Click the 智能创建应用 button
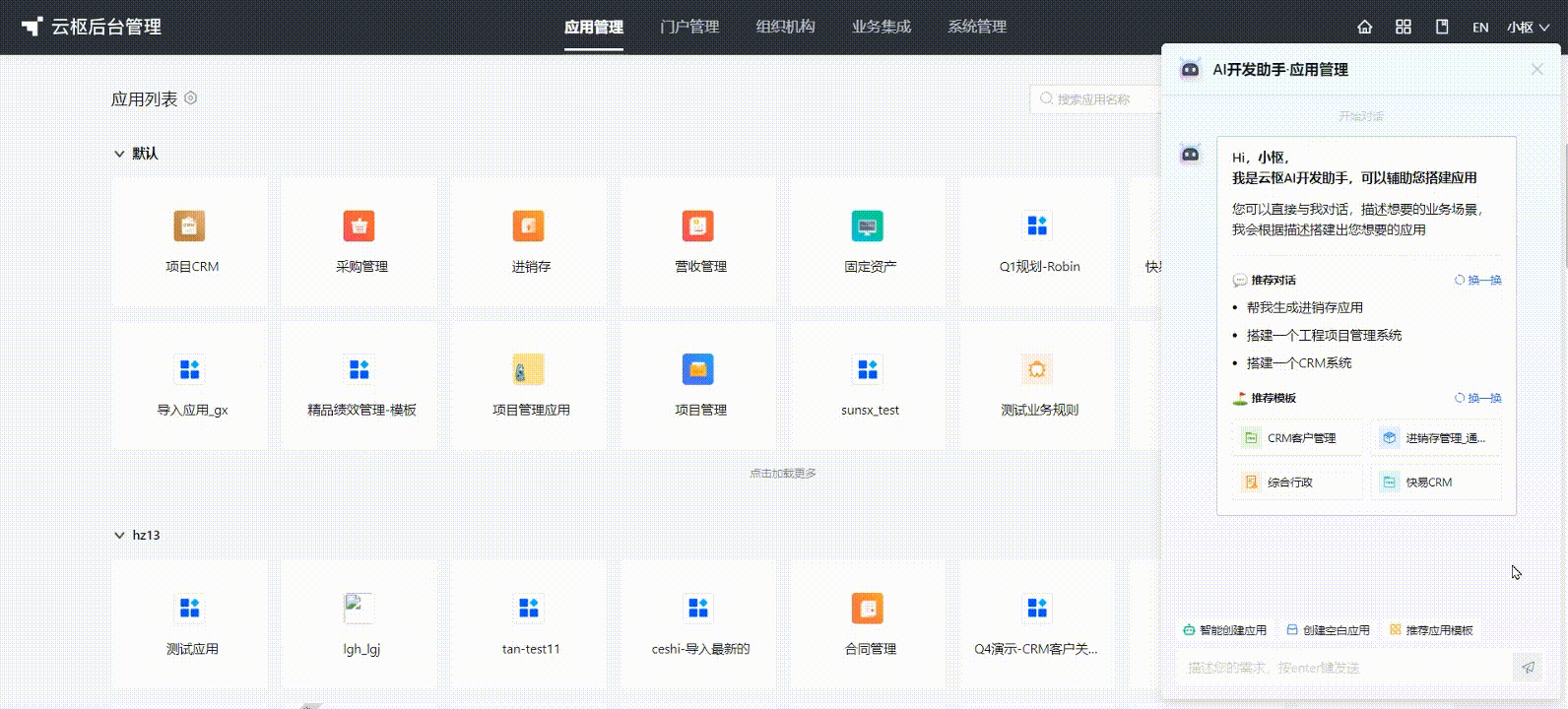 pyautogui.click(x=1225, y=630)
